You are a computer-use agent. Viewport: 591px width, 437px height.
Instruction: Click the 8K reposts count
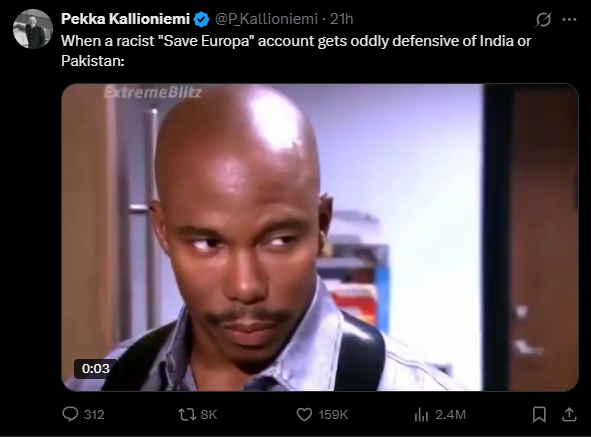point(209,415)
